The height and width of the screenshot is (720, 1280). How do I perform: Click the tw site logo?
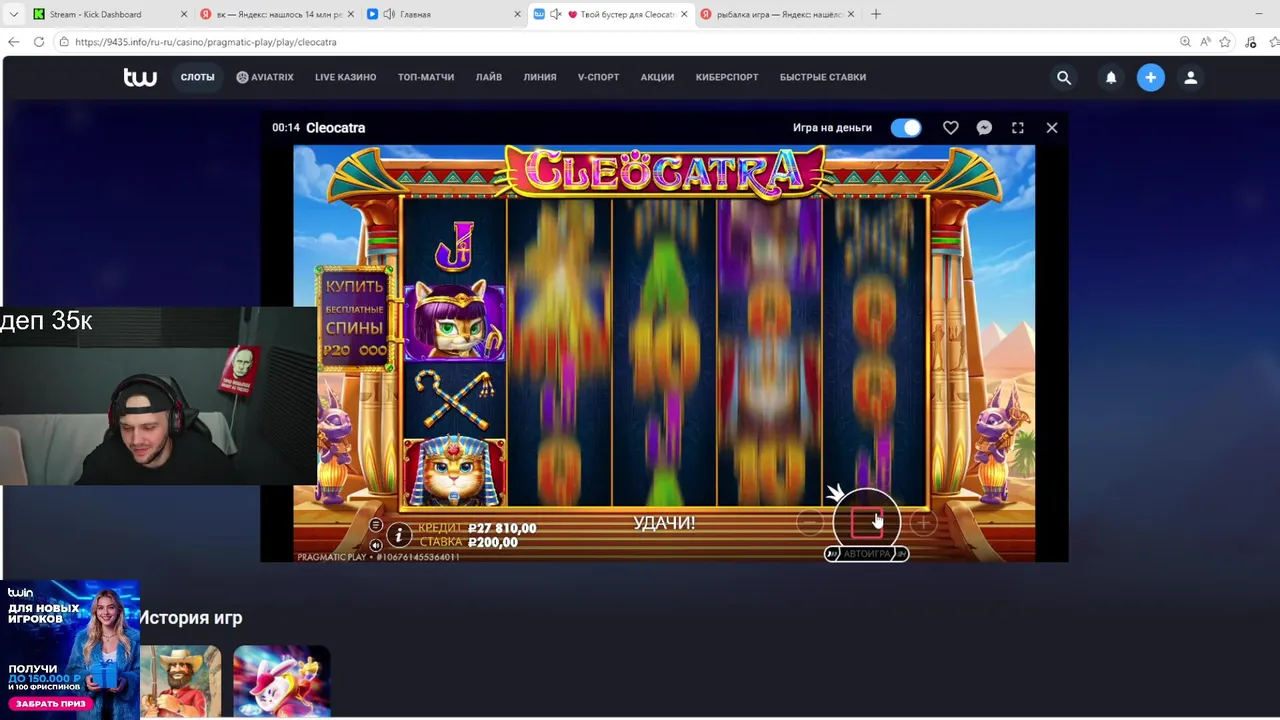(x=140, y=77)
